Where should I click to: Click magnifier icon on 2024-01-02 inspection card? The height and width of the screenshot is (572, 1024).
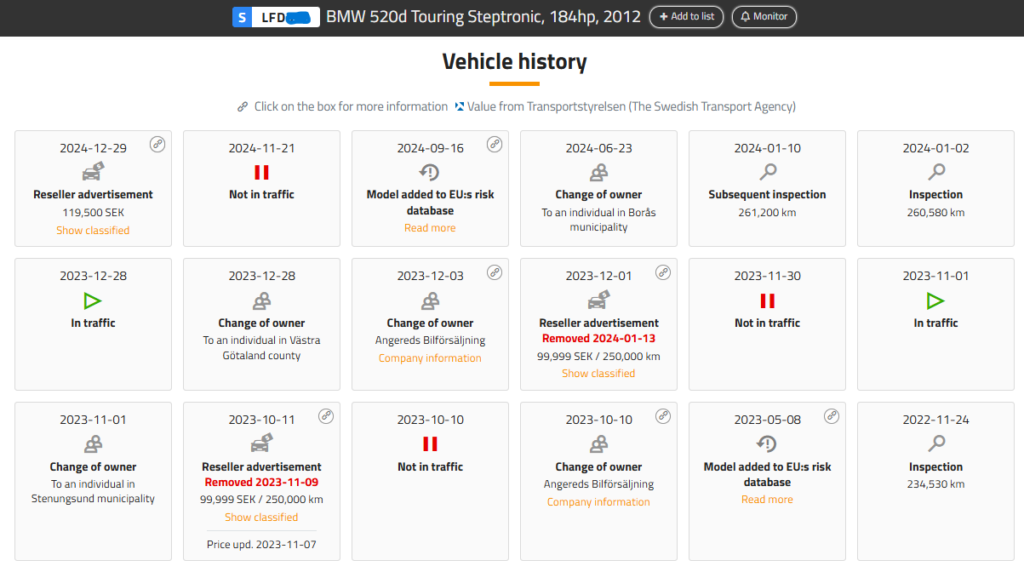936,172
